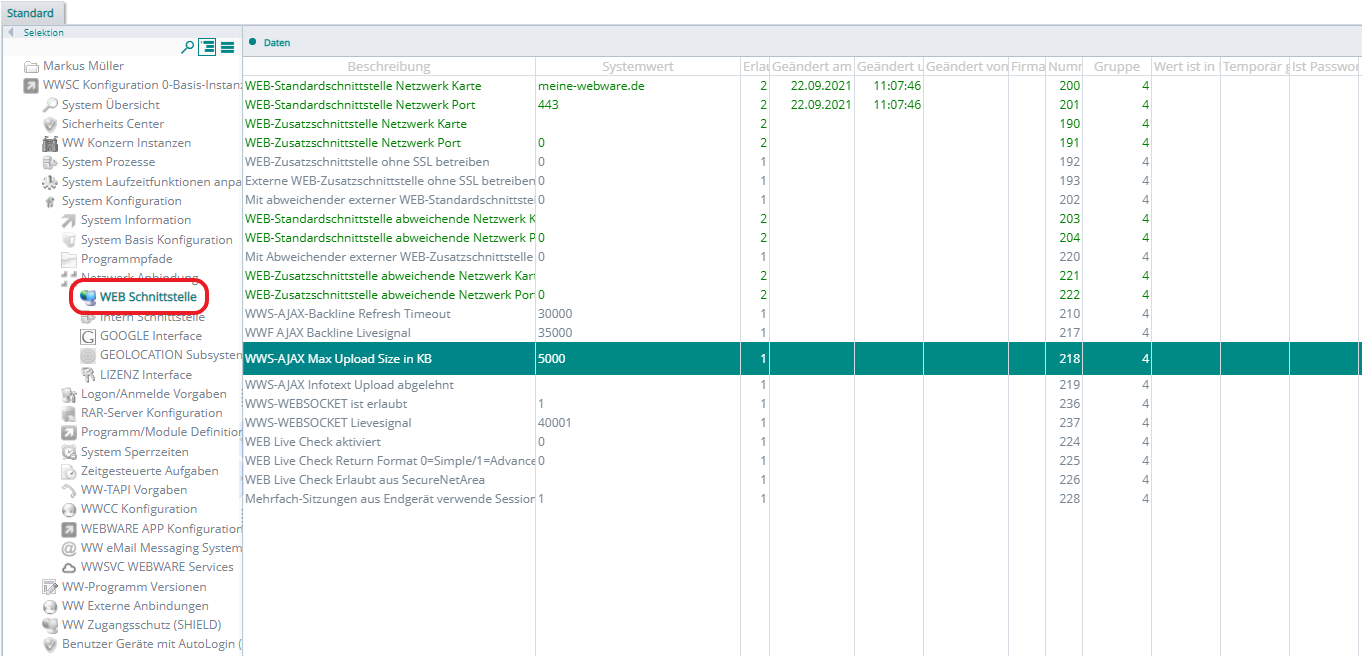Select WEB Schnittstelle in the tree
Screen dimensions: 1362x656
pos(148,297)
